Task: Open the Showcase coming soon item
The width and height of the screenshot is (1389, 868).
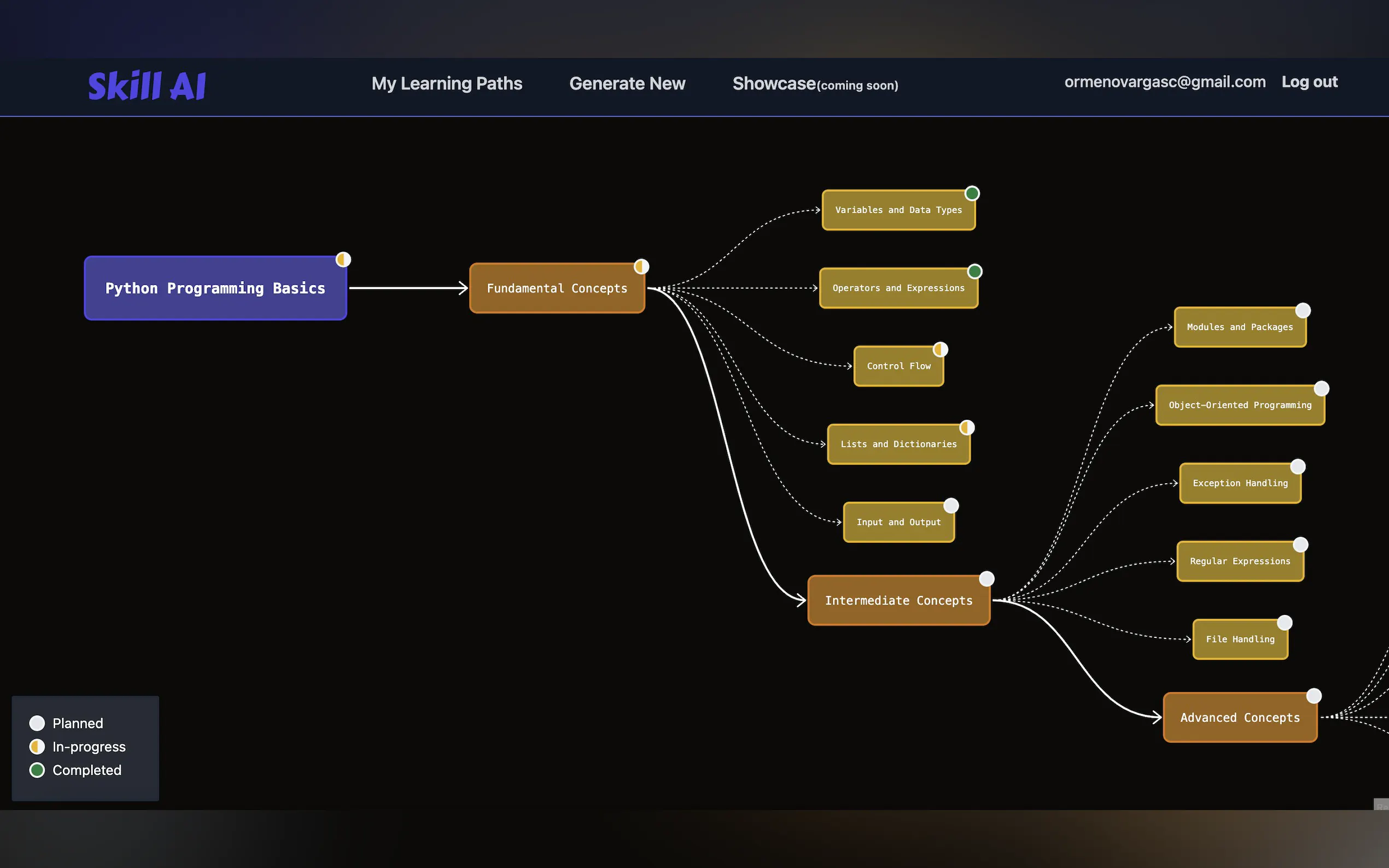Action: (x=815, y=84)
